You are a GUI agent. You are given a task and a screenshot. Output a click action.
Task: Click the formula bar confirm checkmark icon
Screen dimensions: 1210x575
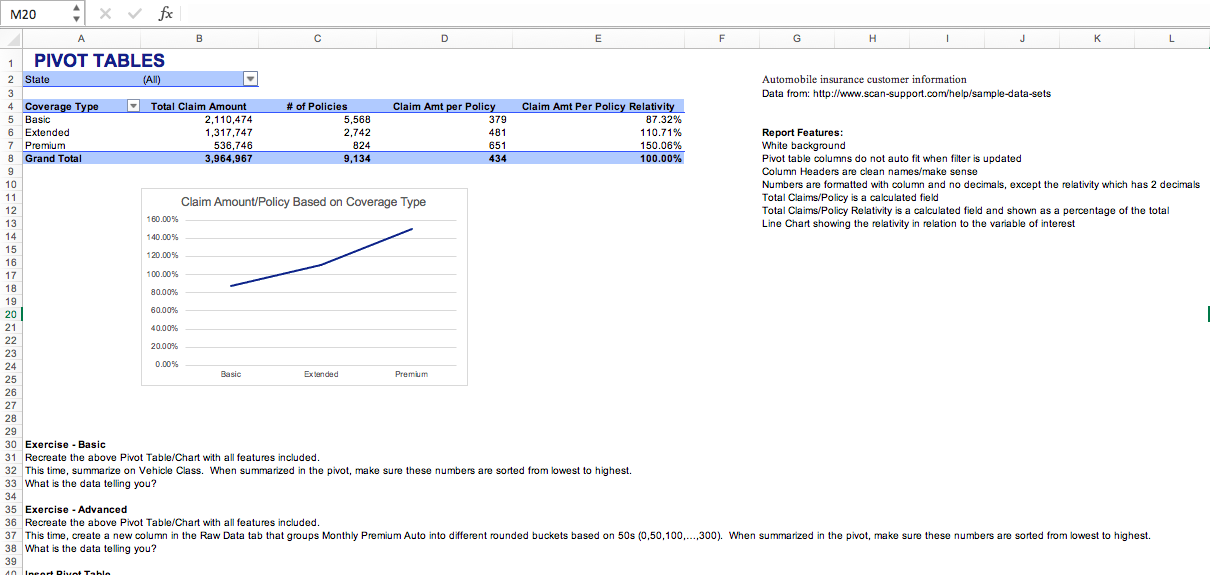(135, 14)
